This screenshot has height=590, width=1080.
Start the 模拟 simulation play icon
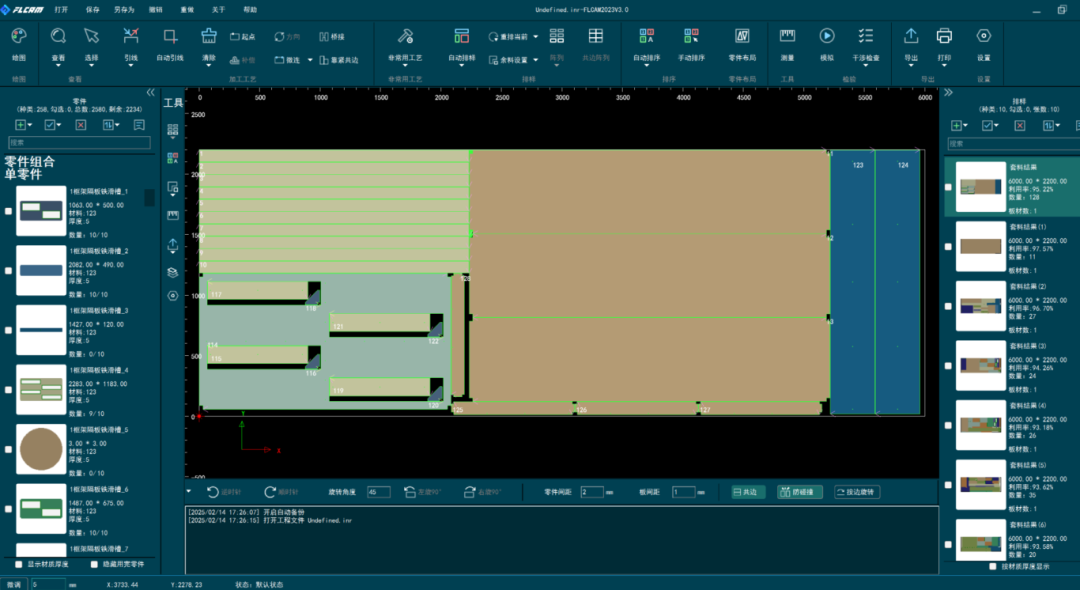coord(827,36)
